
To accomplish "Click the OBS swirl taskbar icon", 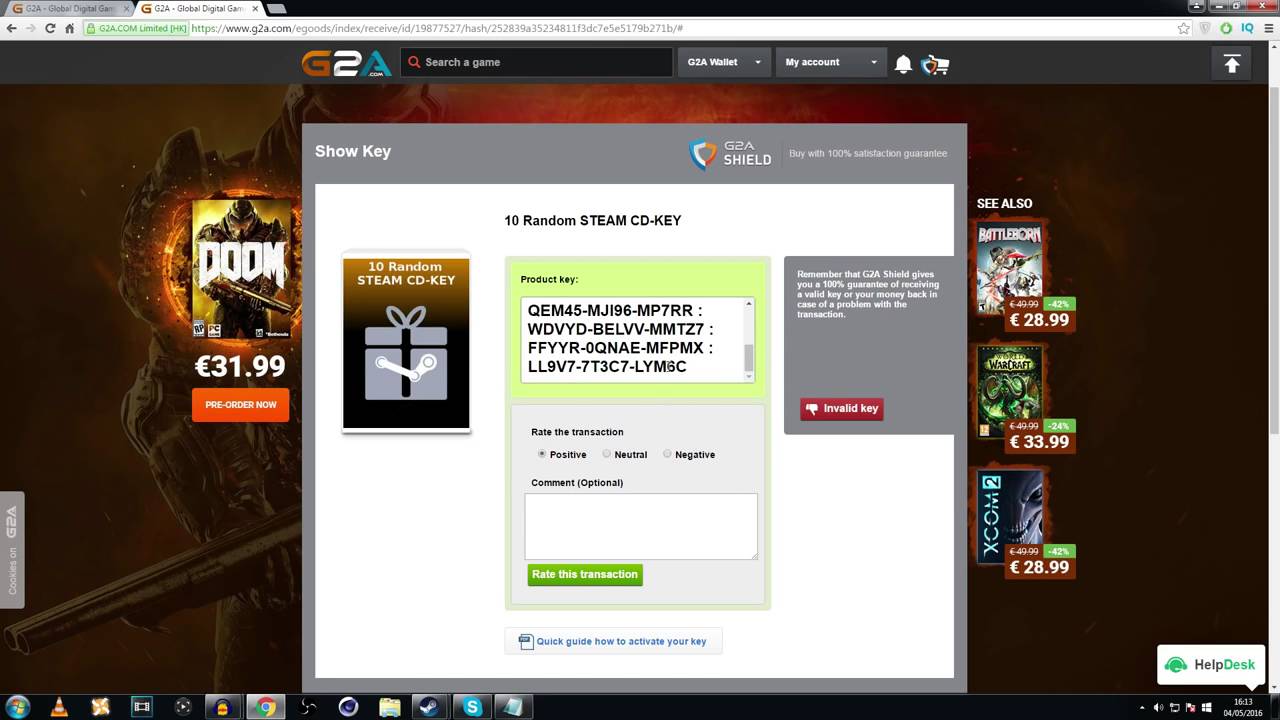I will coord(307,707).
